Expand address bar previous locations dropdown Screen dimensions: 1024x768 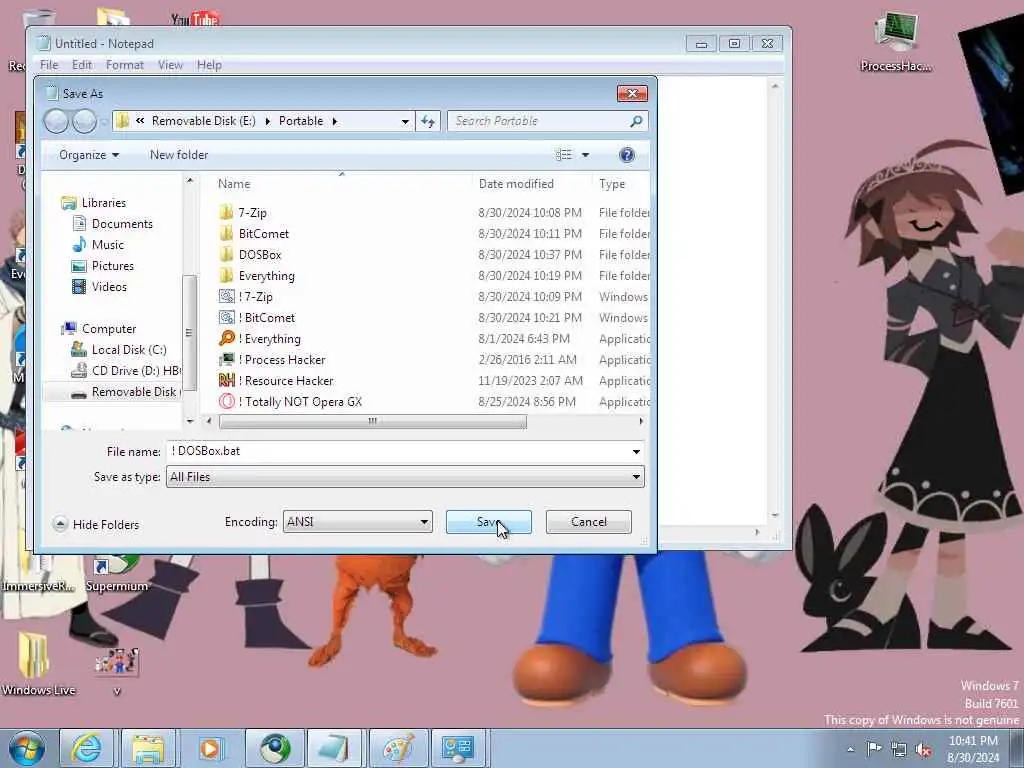coord(405,121)
